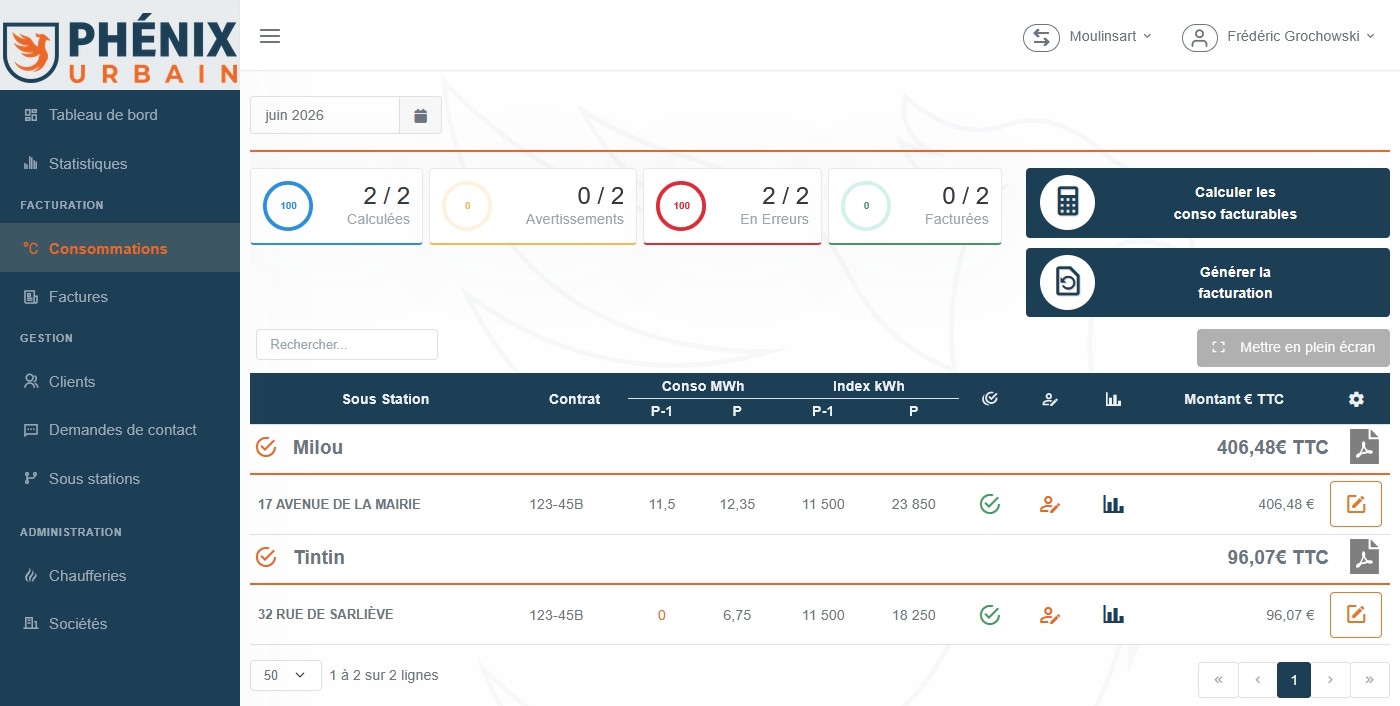This screenshot has width=1400, height=706.
Task: Click the index value 23 850
Action: 913,504
